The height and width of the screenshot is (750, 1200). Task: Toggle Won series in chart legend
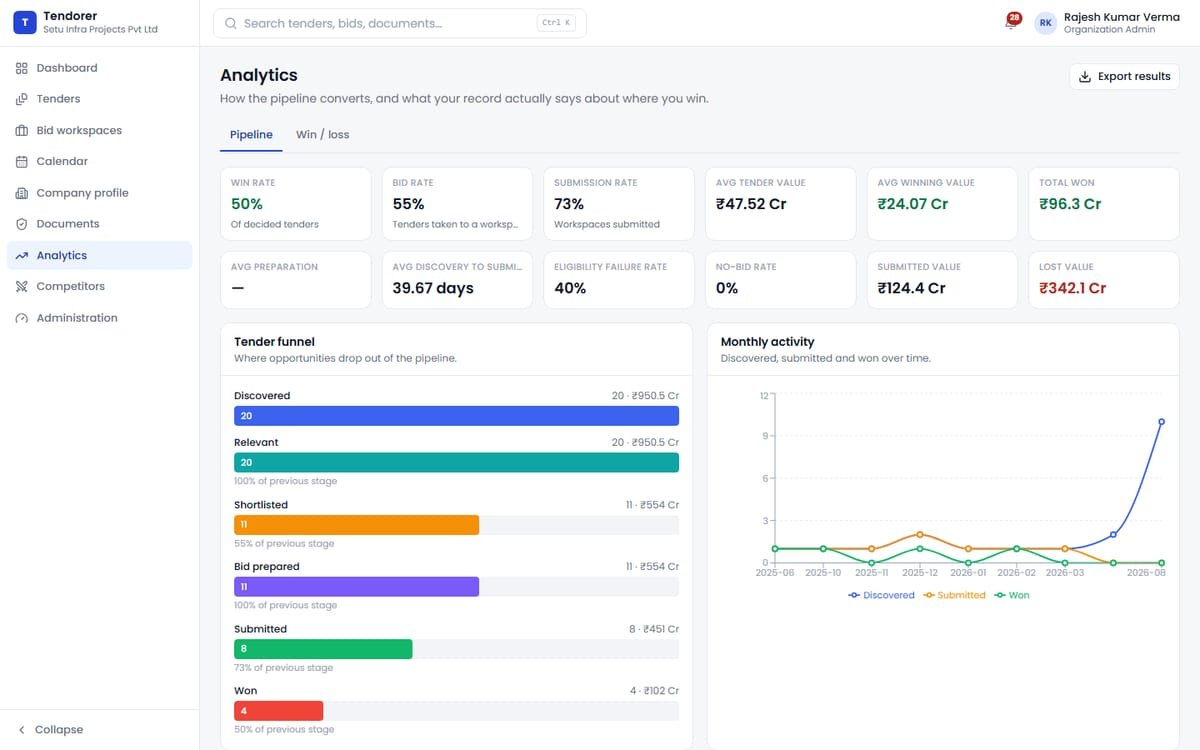tap(1011, 595)
